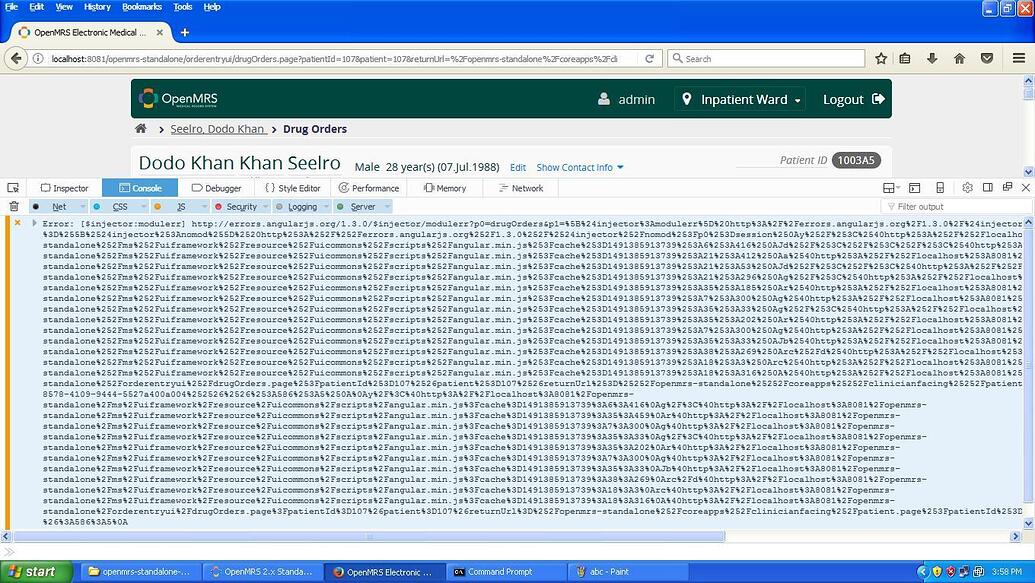Click the Firefox bookmark star icon
Viewport: 1035px width, 583px height.
point(881,59)
